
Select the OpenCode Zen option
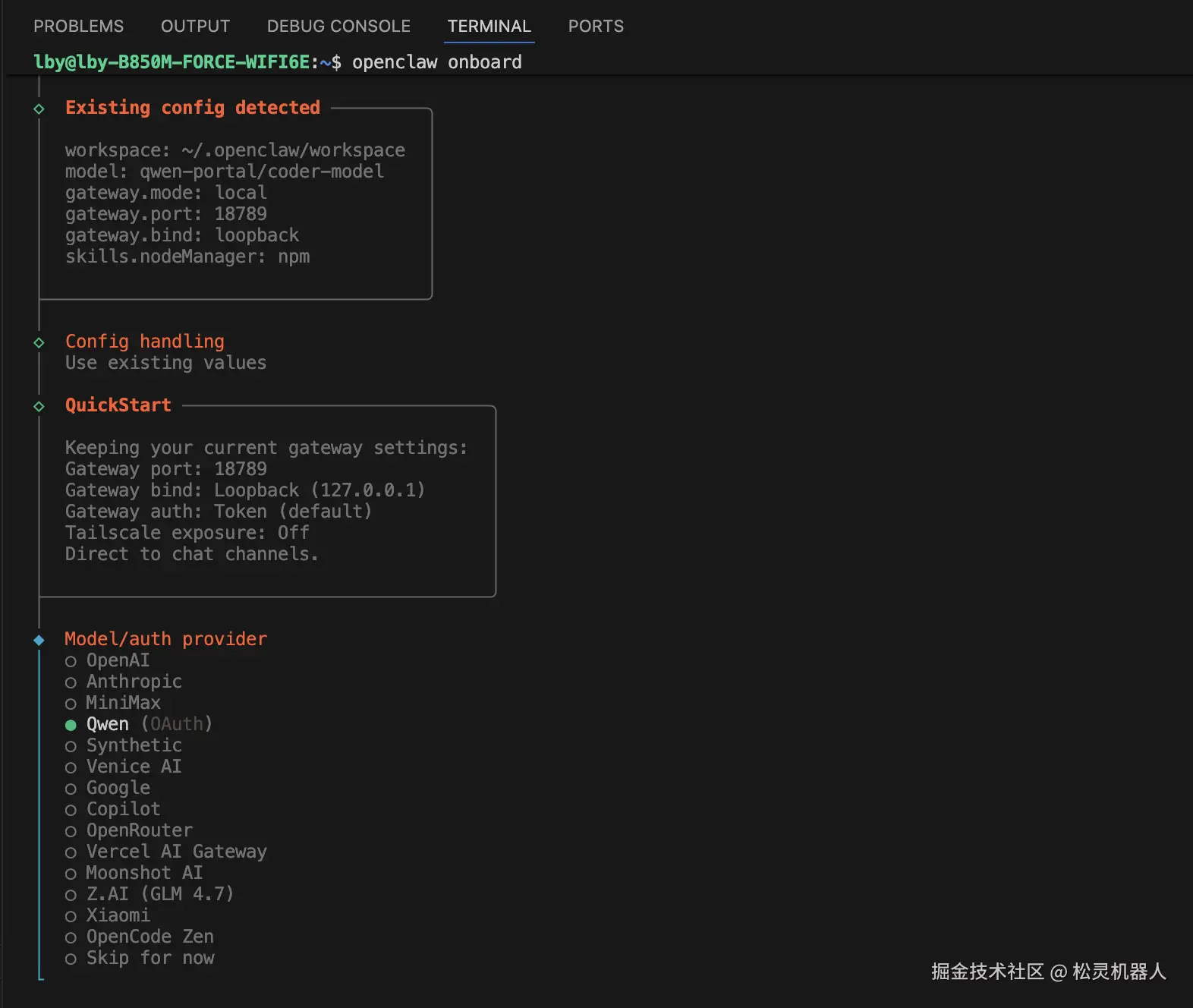(x=140, y=937)
